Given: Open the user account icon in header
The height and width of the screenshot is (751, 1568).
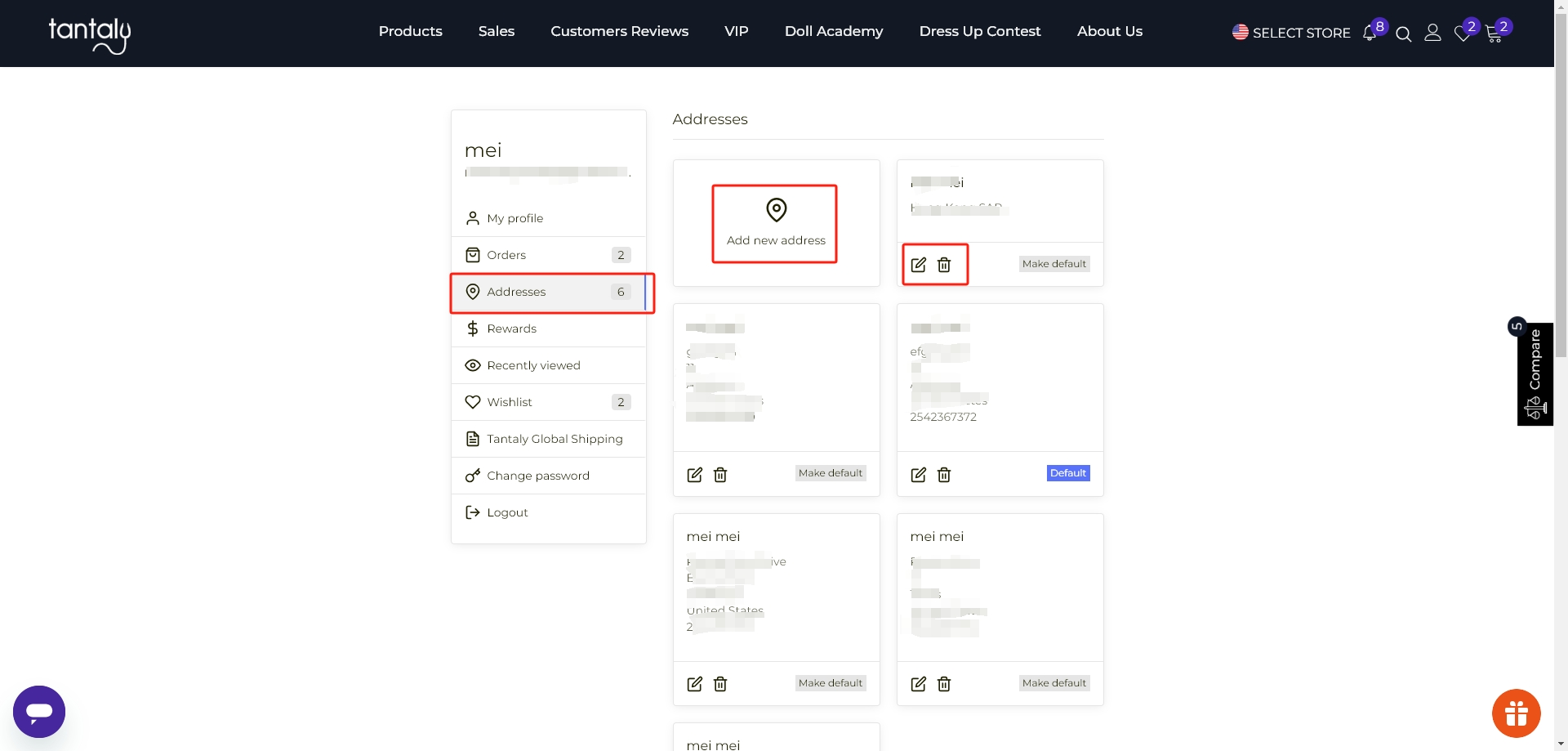Looking at the screenshot, I should 1432,33.
